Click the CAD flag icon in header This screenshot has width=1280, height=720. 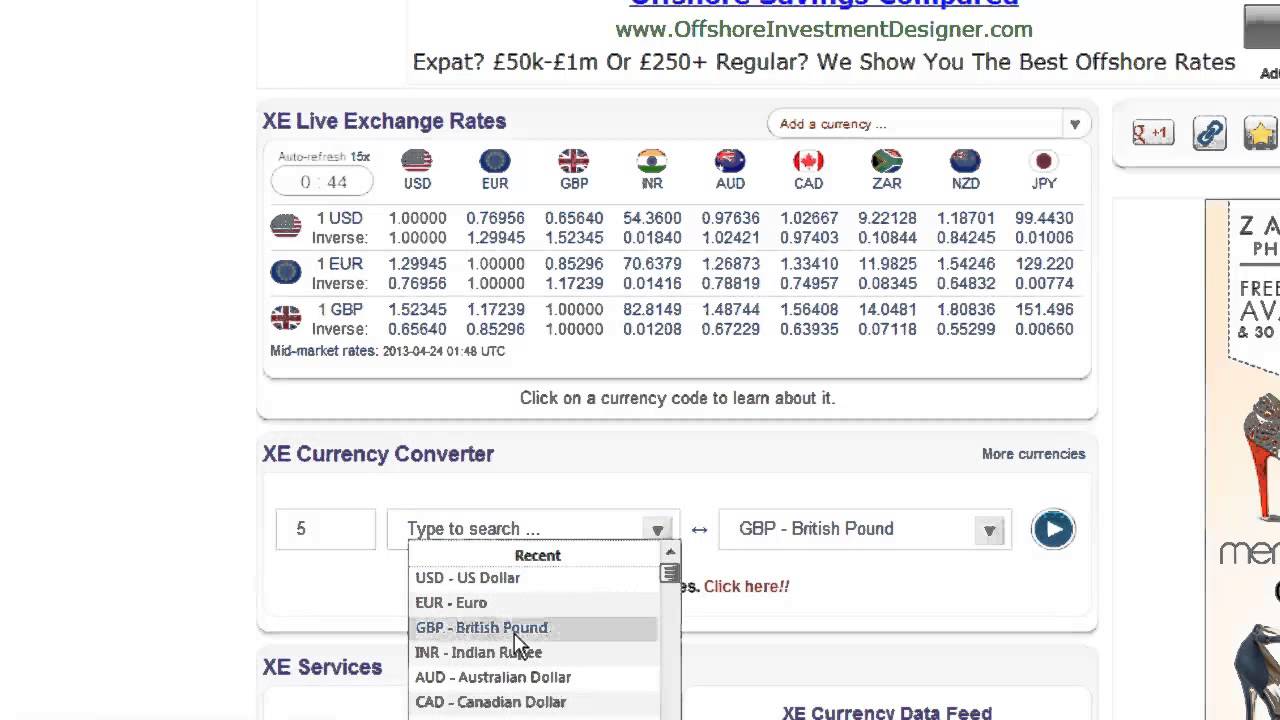pyautogui.click(x=808, y=161)
